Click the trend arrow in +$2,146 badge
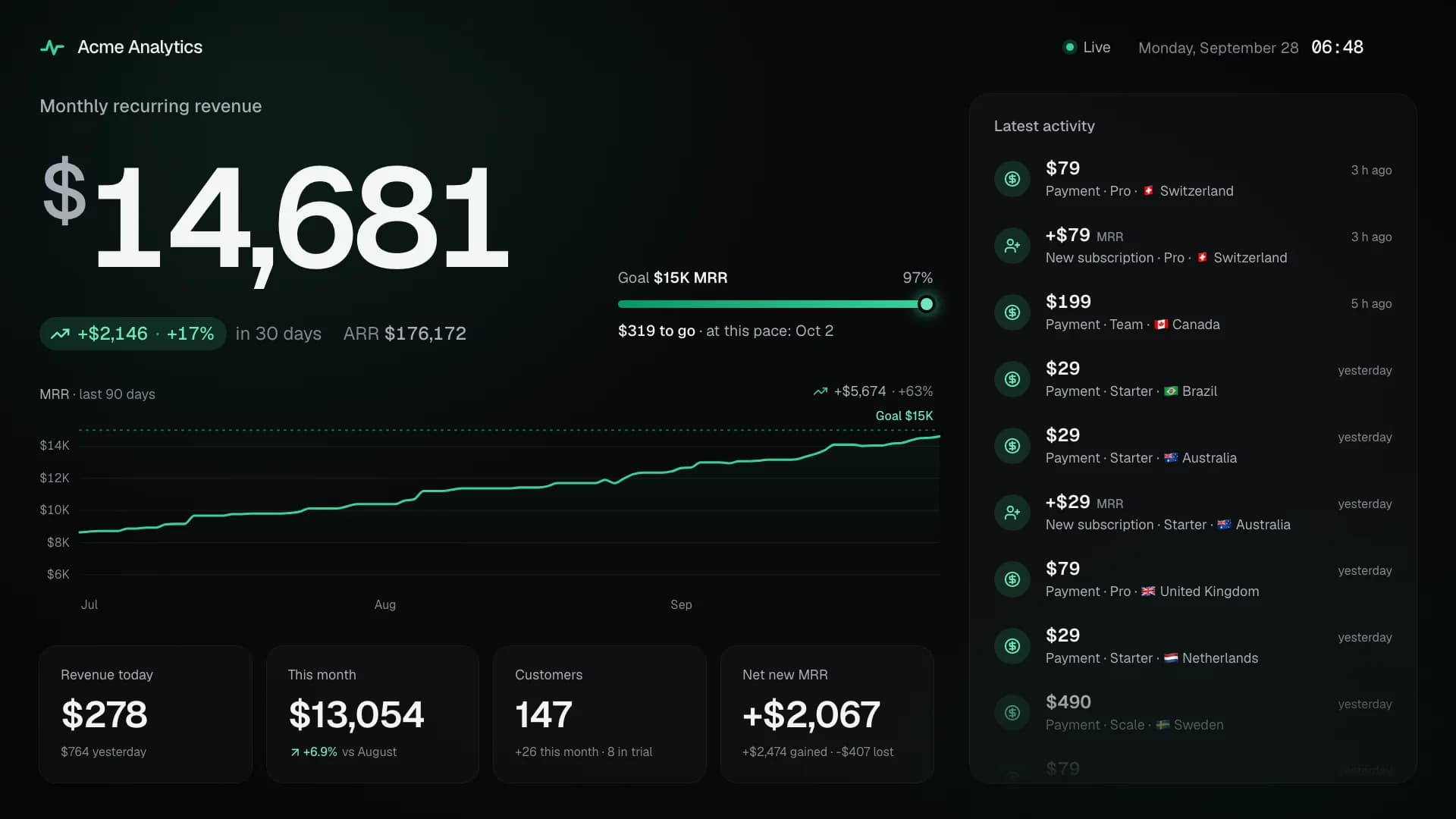Screen dimensions: 1456x819 tap(60, 334)
